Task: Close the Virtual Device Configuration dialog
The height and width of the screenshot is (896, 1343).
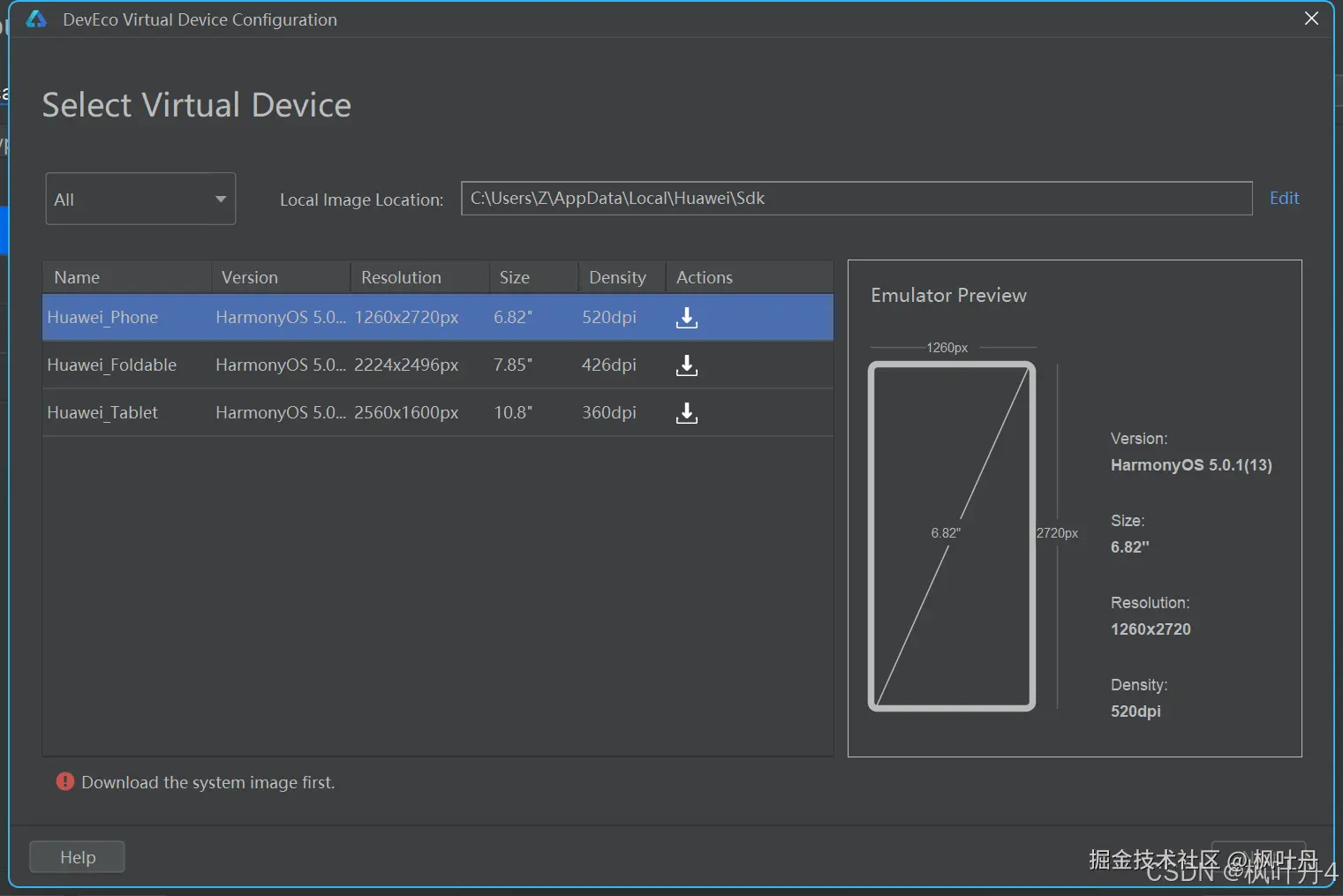Action: tap(1311, 19)
